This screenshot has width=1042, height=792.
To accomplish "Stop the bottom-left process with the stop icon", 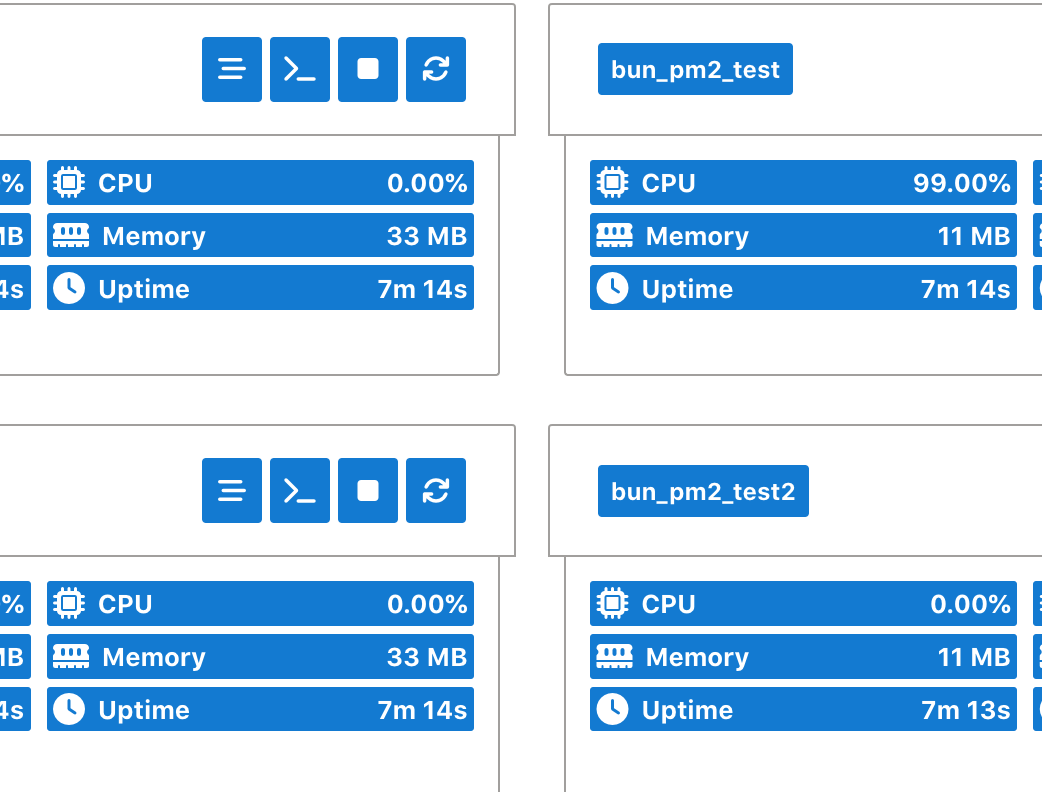I will pos(367,490).
